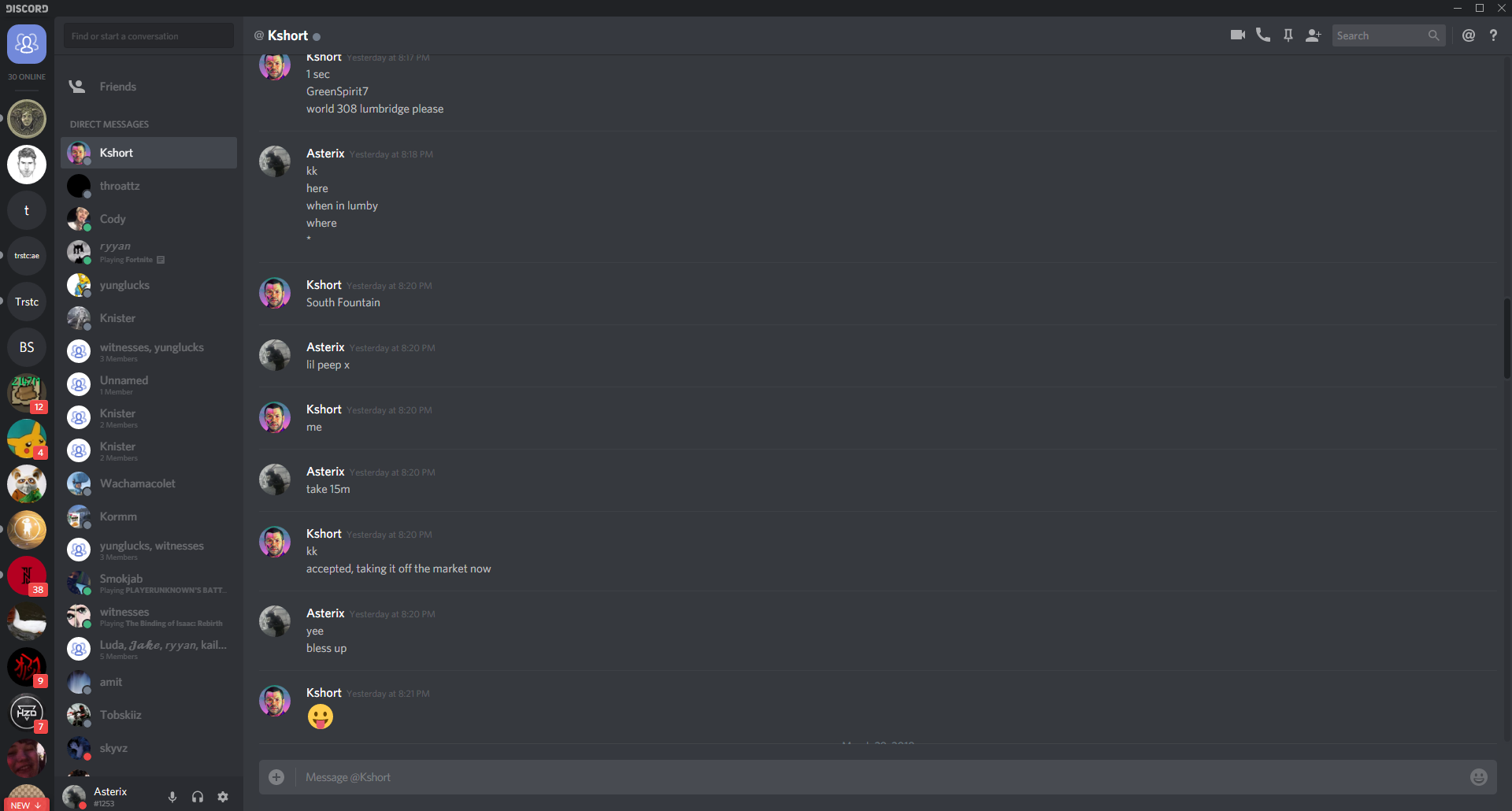Screen dimensions: 1512x811
Task: Open the emoji picker
Action: [1479, 777]
